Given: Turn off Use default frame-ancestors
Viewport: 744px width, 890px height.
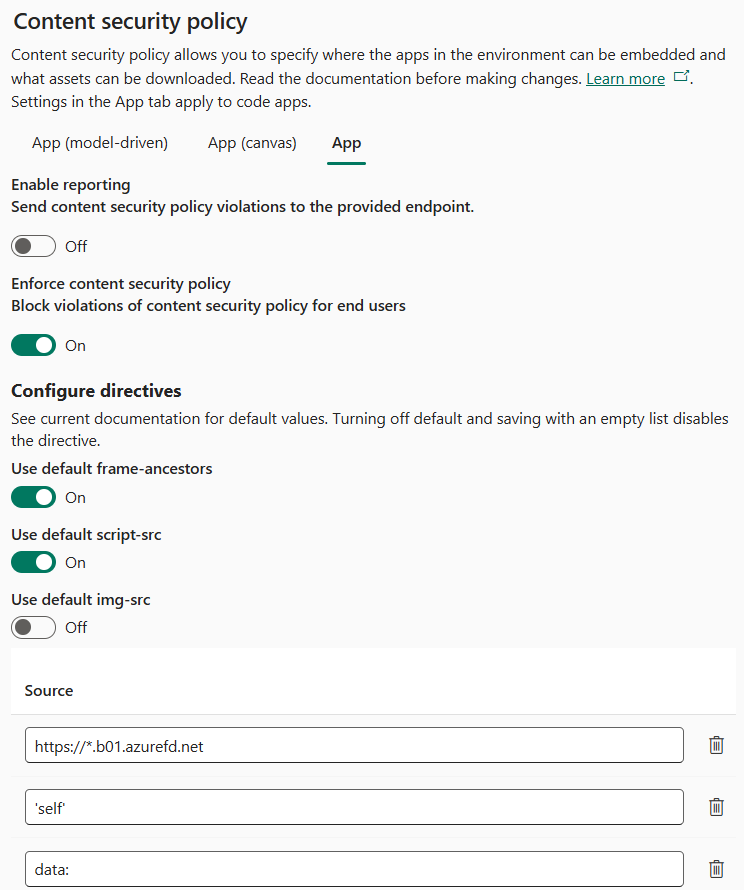Looking at the screenshot, I should [33, 497].
